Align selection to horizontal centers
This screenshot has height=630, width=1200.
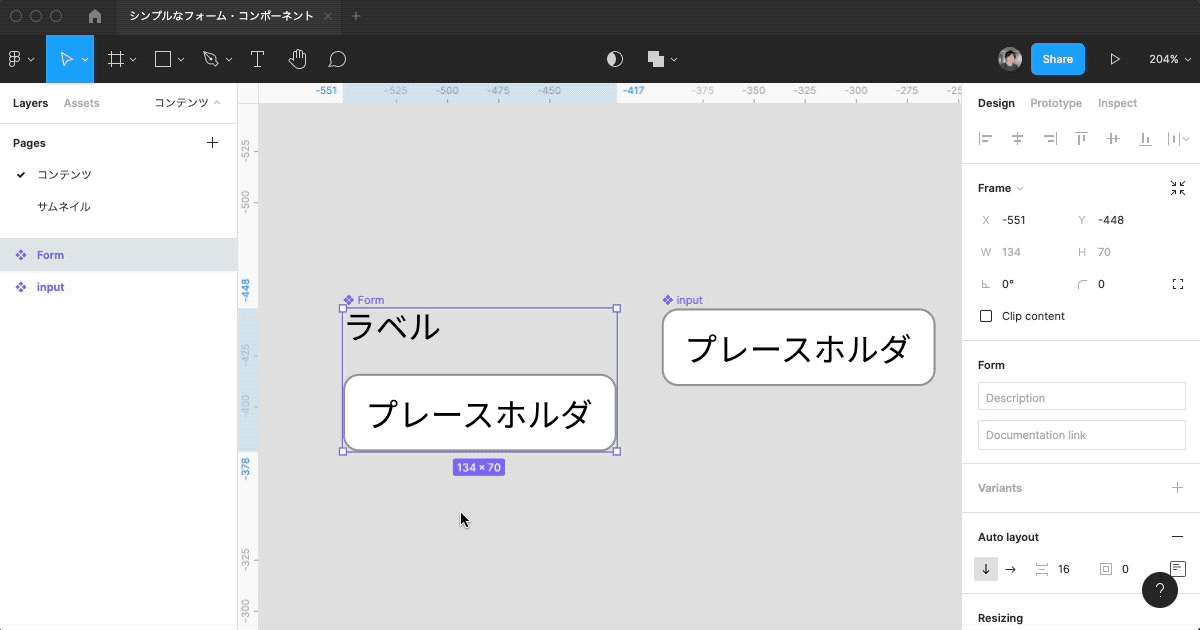pos(1017,139)
